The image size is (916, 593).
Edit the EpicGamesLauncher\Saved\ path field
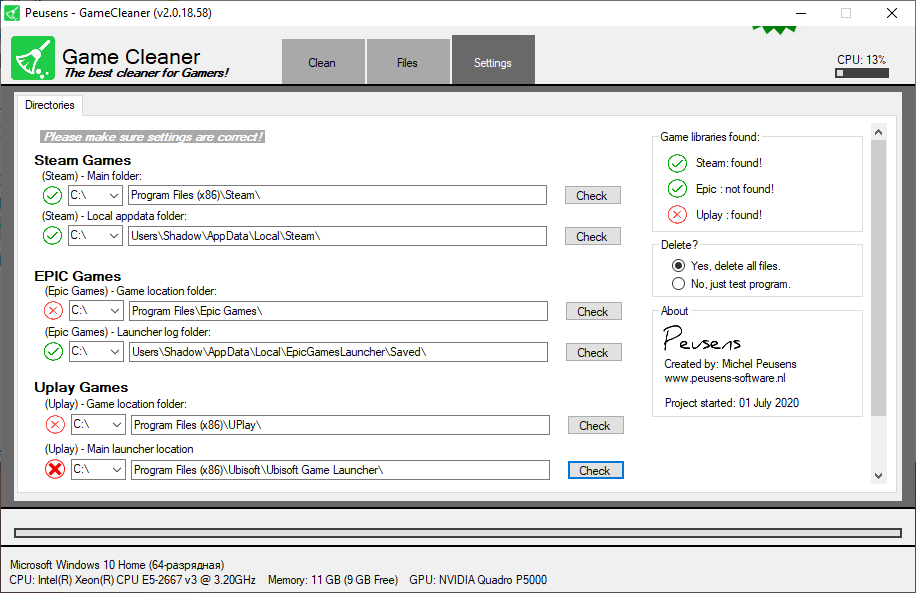tap(338, 352)
